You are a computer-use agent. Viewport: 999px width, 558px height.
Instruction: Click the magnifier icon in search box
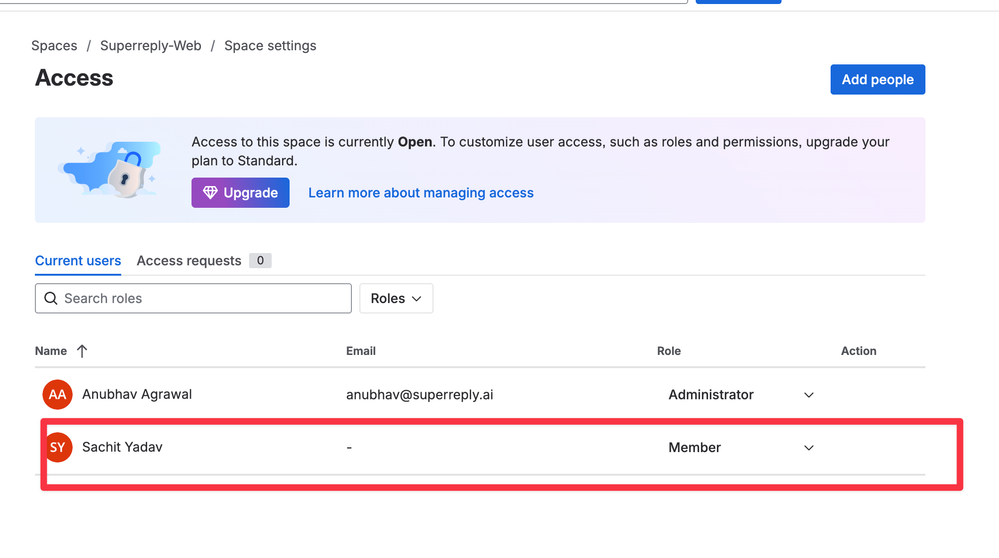pyautogui.click(x=51, y=298)
